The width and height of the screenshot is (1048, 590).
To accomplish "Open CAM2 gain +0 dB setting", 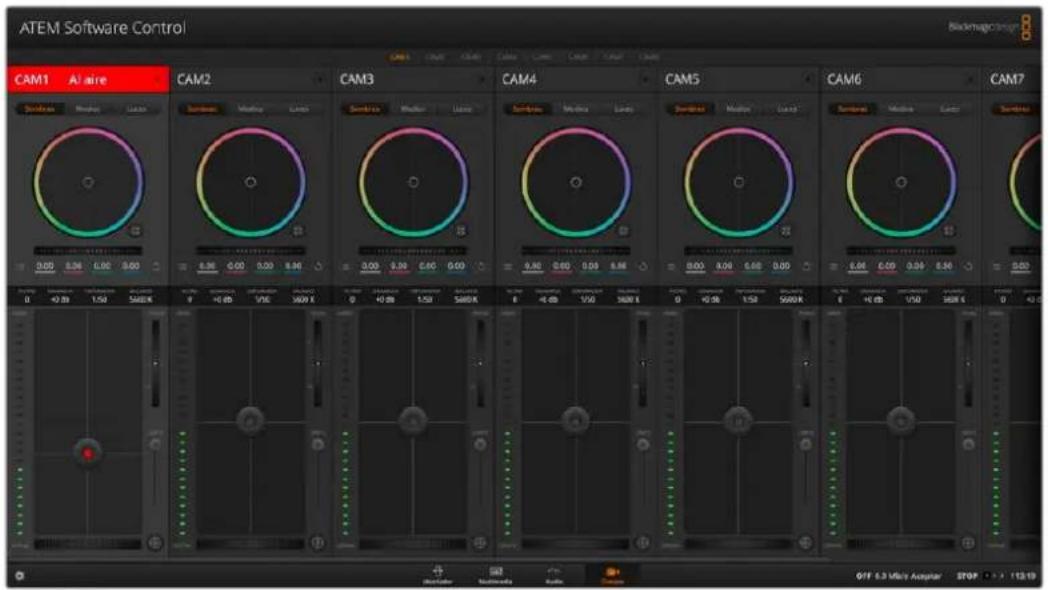I will [222, 297].
